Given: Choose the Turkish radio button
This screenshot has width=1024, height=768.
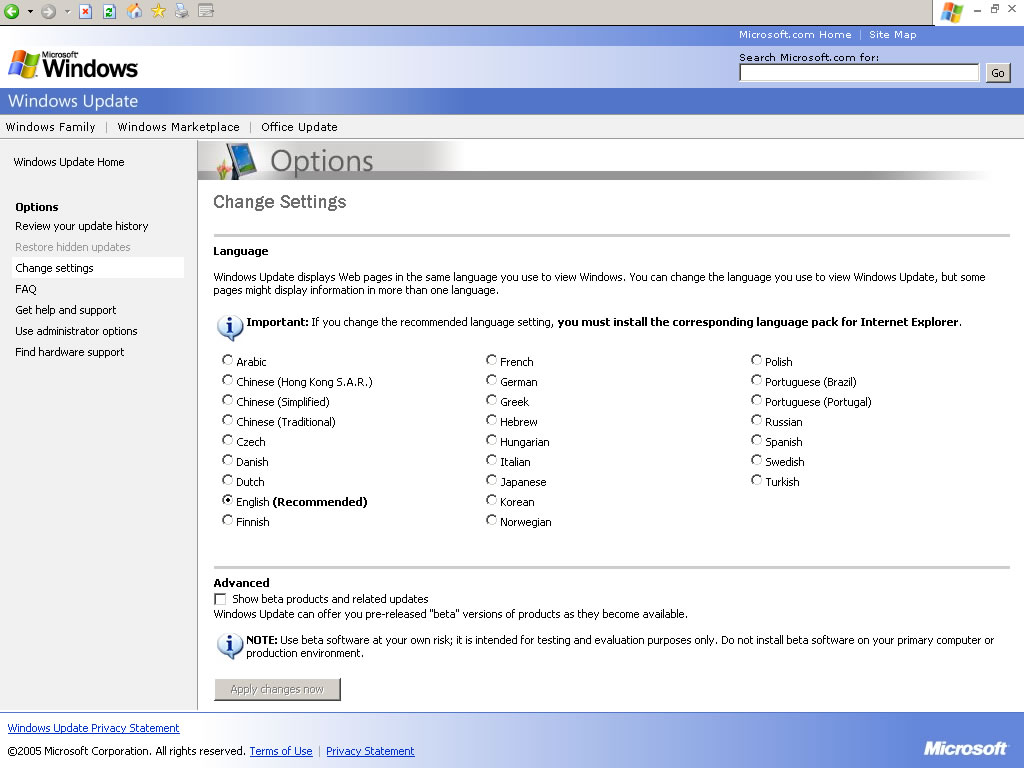Looking at the screenshot, I should 756,480.
